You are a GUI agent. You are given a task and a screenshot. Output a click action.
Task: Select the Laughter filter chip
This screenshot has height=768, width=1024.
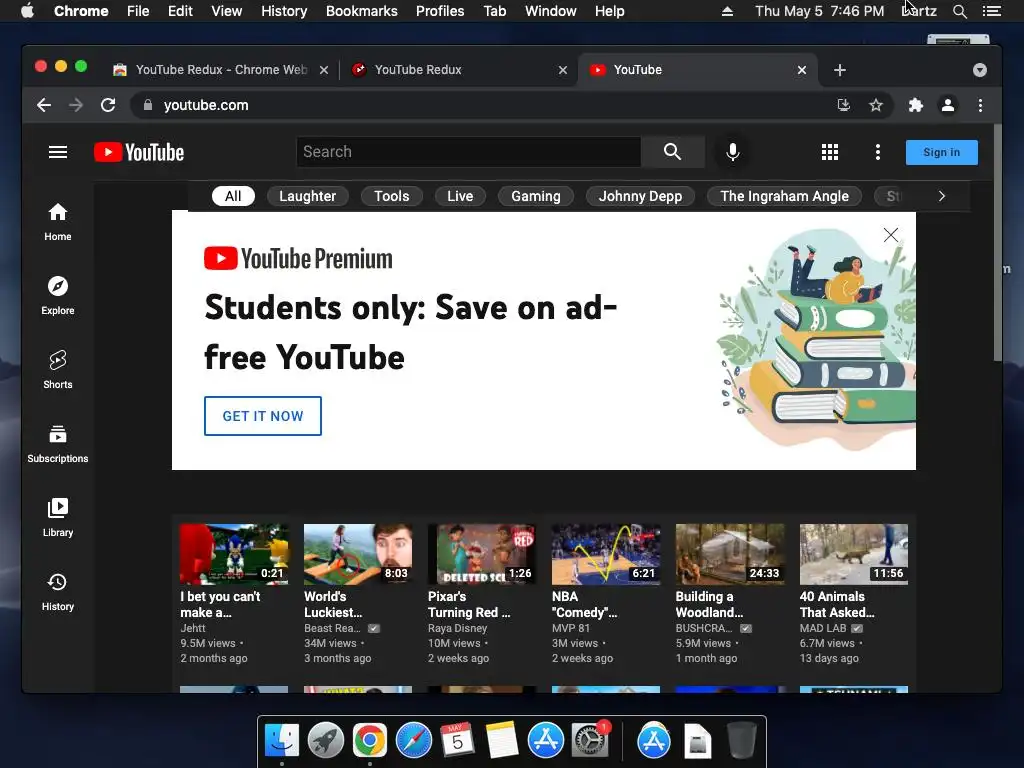308,196
